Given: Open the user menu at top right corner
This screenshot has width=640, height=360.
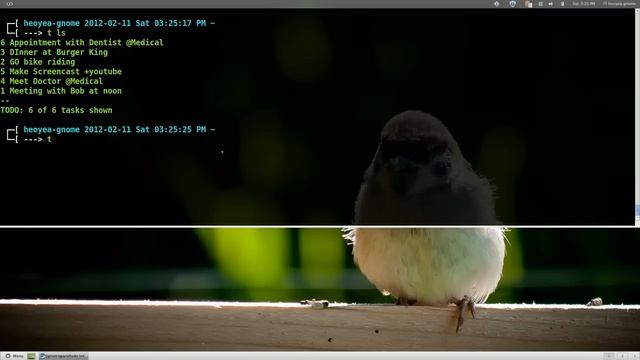Looking at the screenshot, I should pos(619,4).
